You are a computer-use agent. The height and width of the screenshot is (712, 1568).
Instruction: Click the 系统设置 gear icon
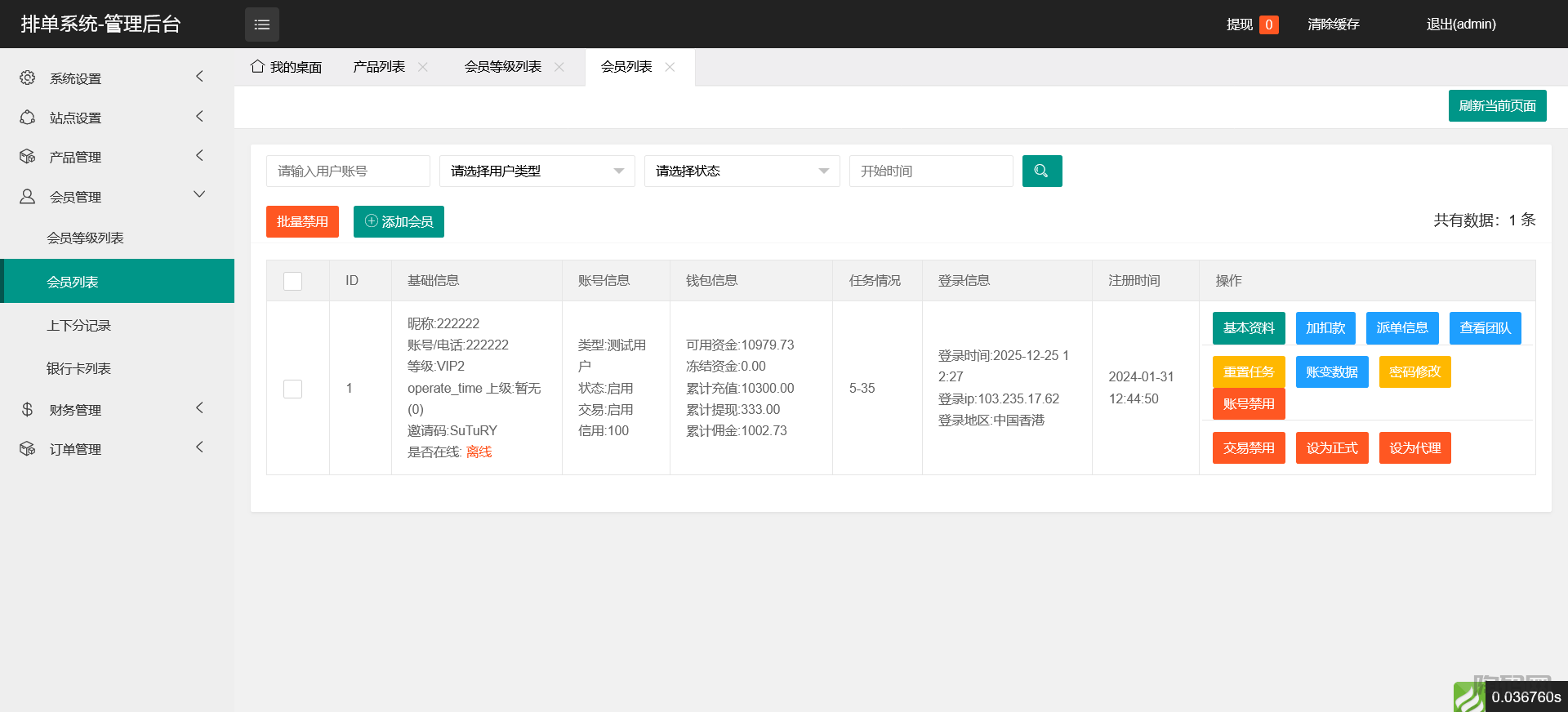[x=28, y=78]
